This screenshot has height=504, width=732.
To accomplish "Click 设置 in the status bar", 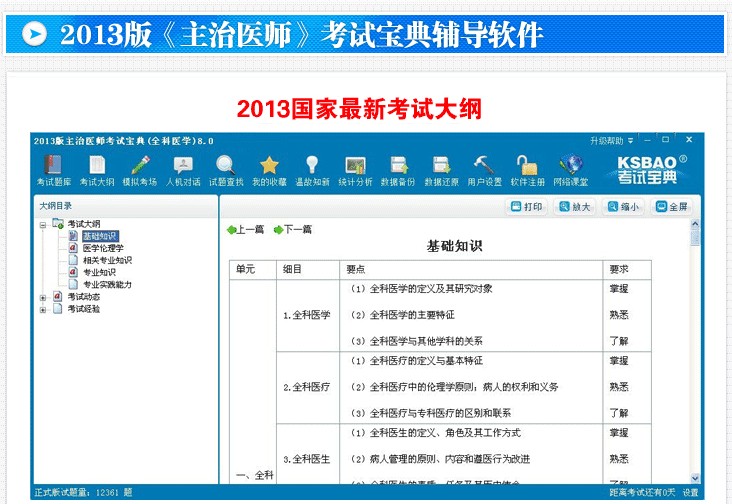I will click(690, 492).
